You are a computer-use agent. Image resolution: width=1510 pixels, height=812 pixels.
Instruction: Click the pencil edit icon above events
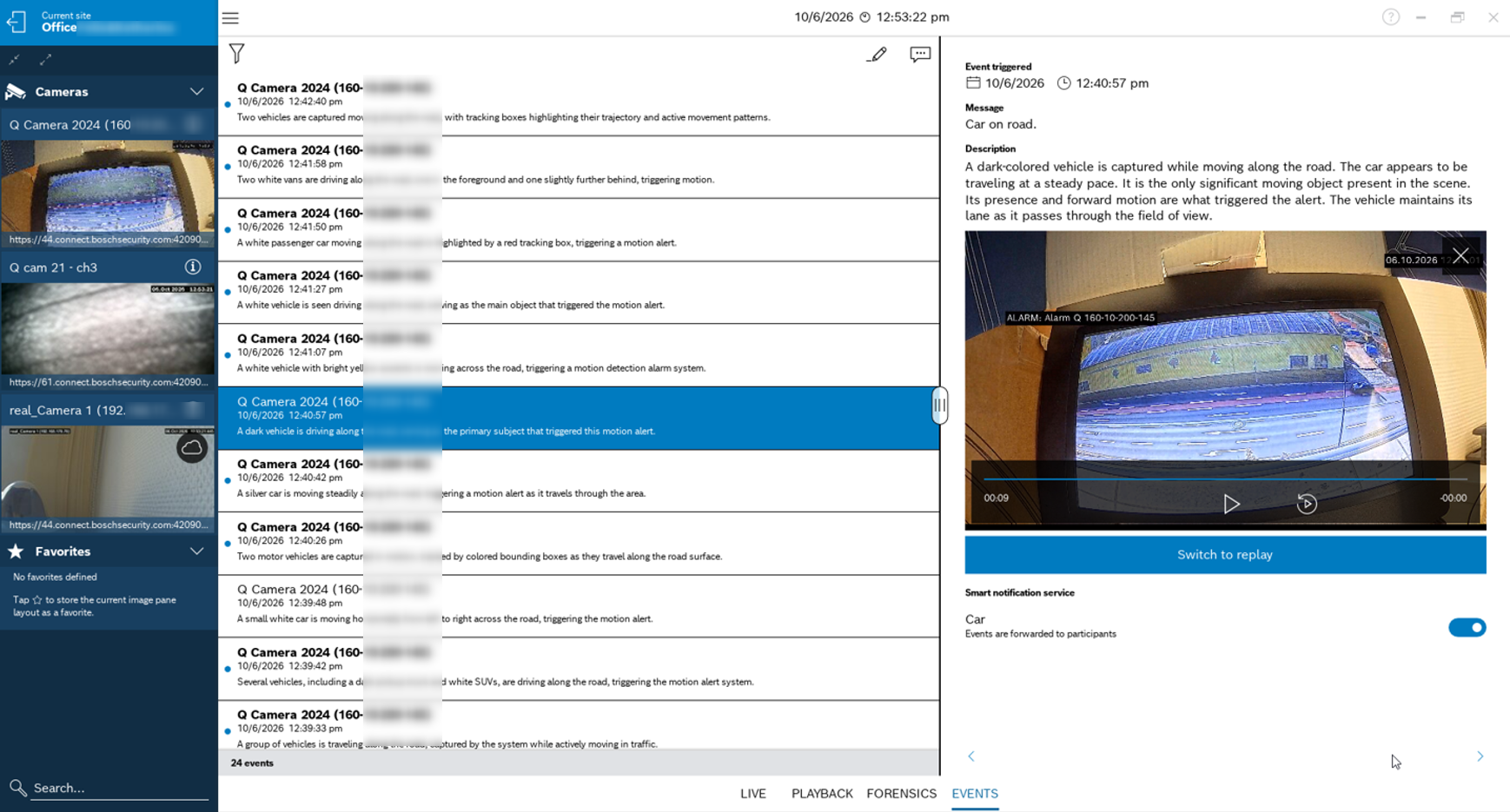(x=877, y=55)
